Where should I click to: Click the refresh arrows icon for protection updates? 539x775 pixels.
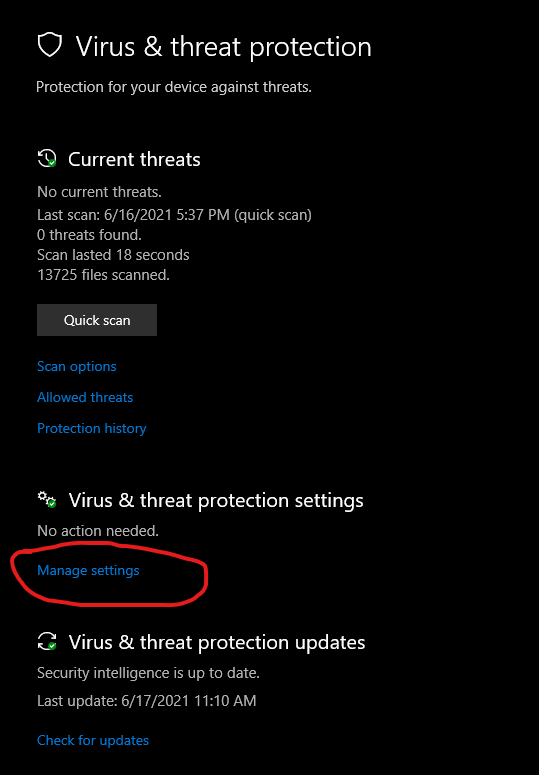(47, 642)
